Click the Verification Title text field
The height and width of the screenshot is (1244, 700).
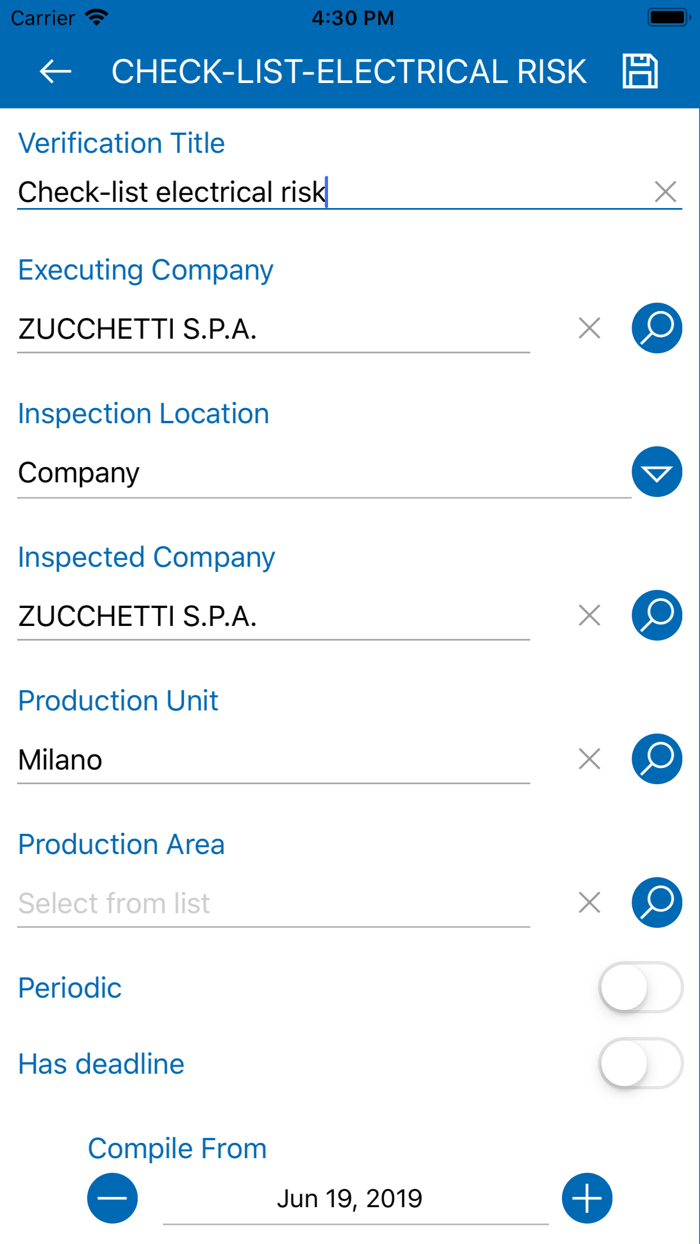coord(300,191)
